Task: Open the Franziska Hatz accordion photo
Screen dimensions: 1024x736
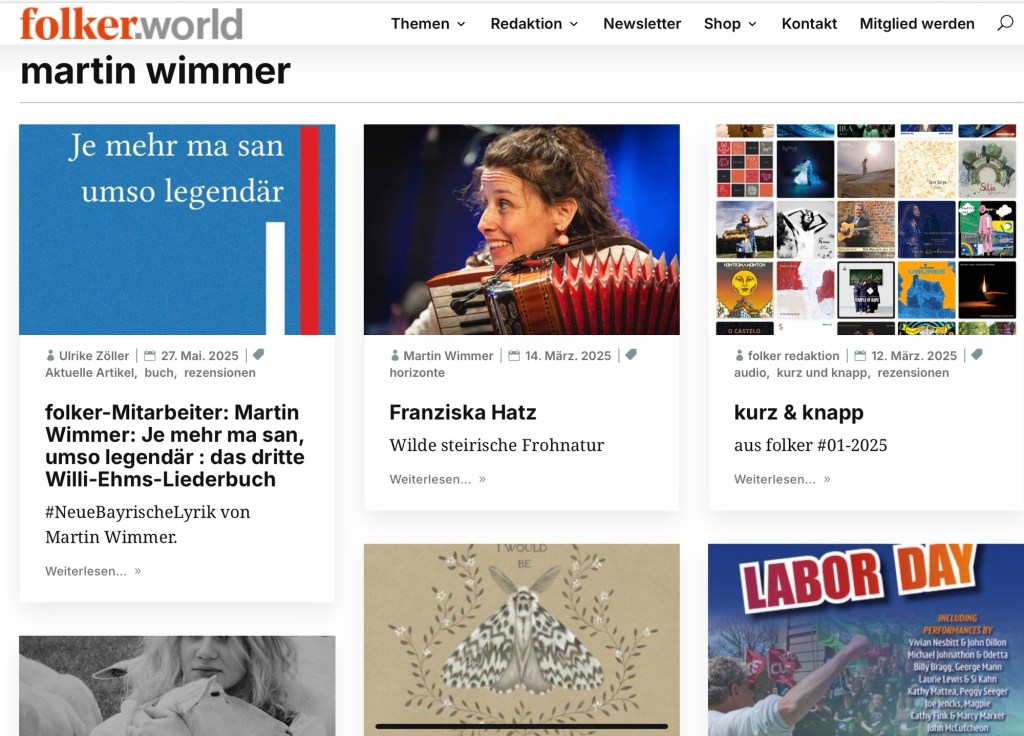Action: pos(522,230)
